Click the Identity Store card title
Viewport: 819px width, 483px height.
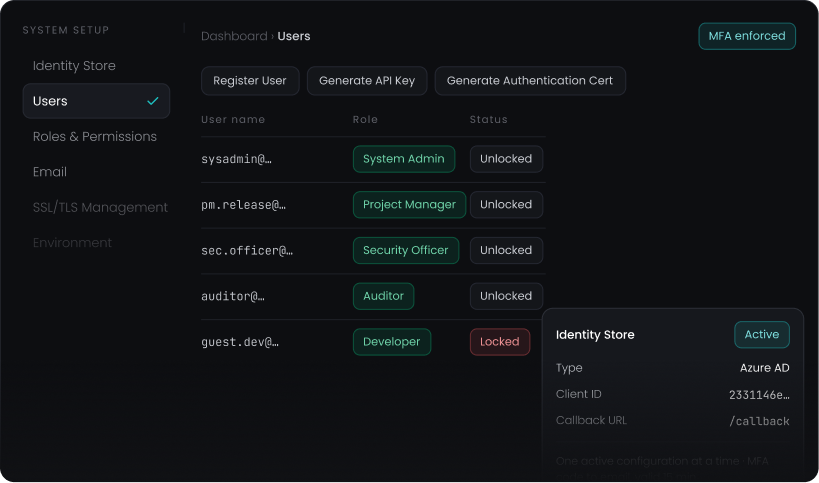pos(595,335)
